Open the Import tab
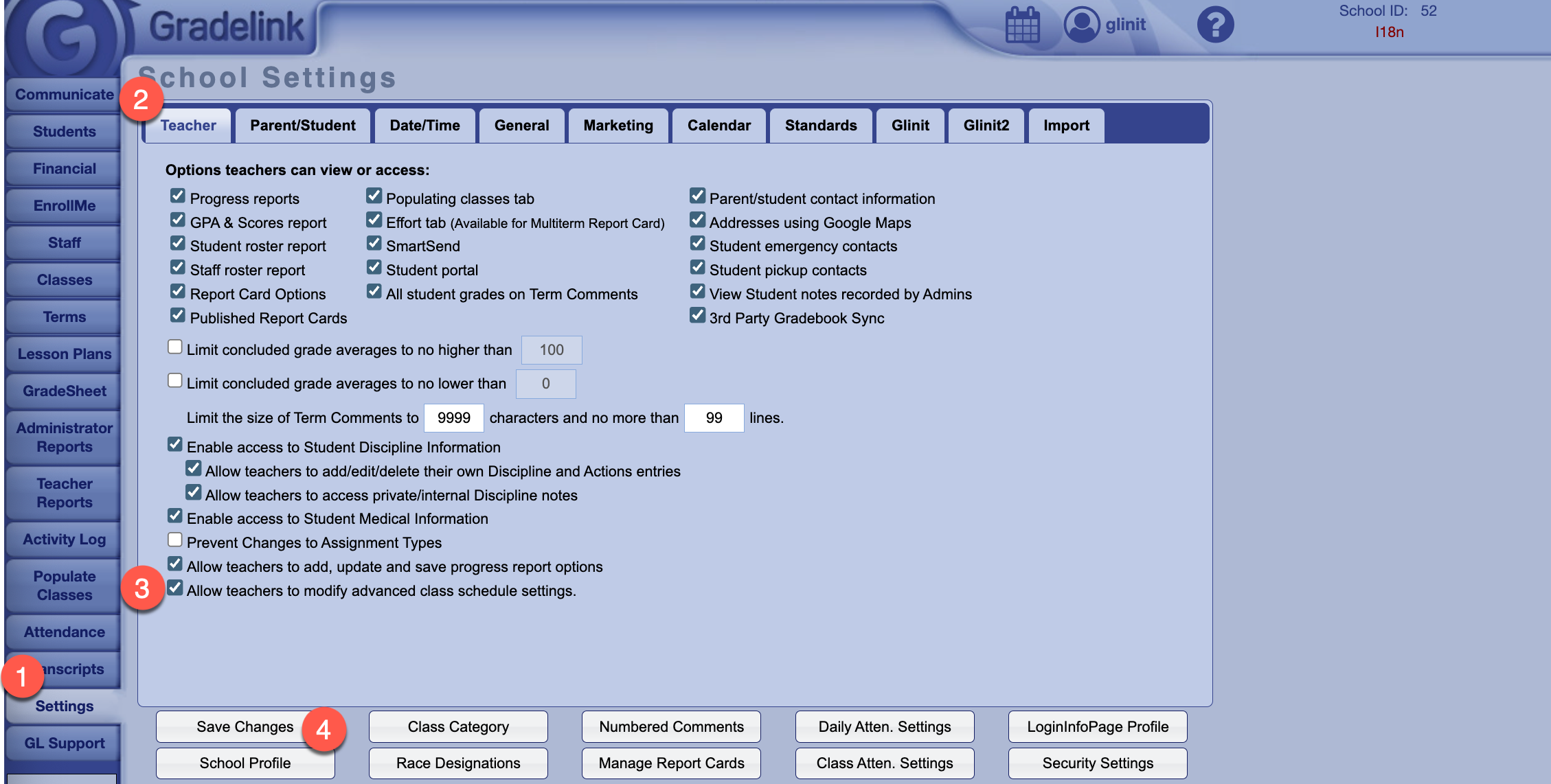Image resolution: width=1551 pixels, height=784 pixels. tap(1065, 125)
